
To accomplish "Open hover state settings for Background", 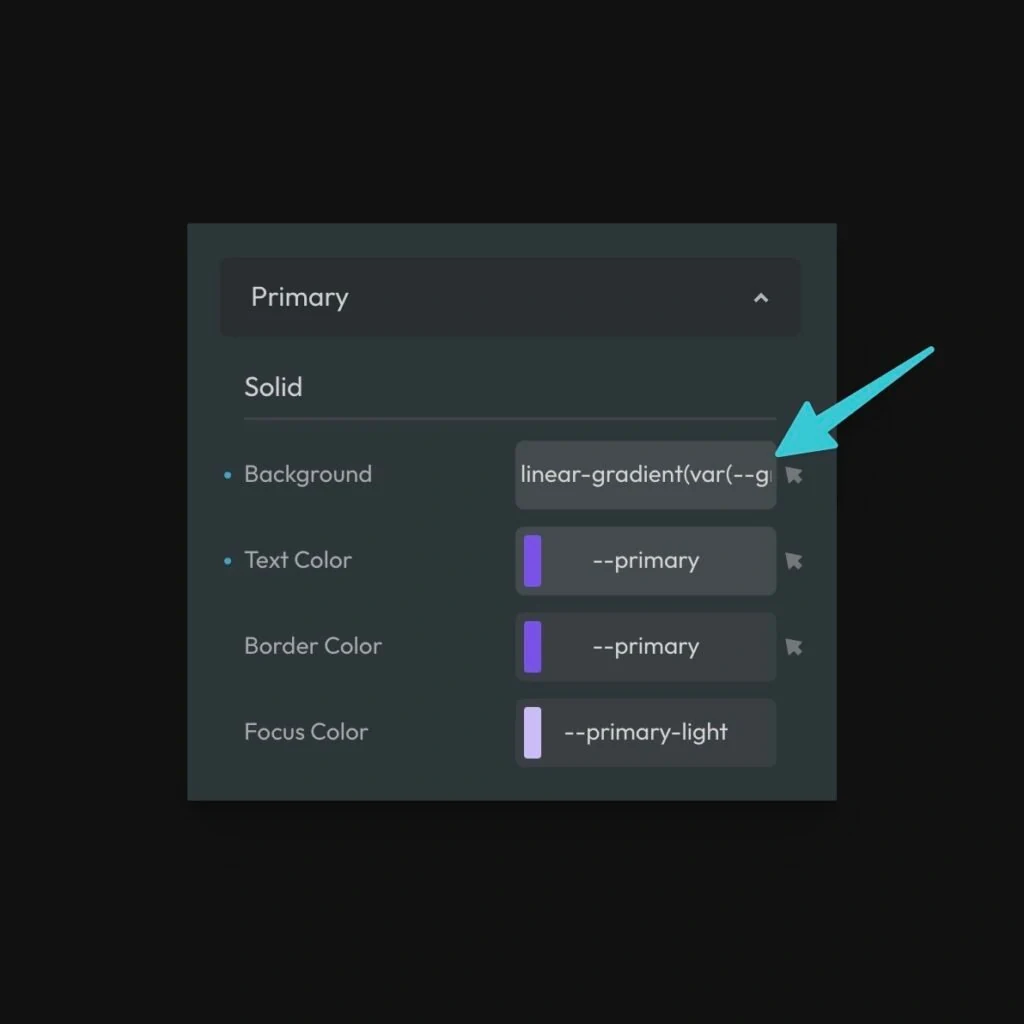I will (x=794, y=475).
